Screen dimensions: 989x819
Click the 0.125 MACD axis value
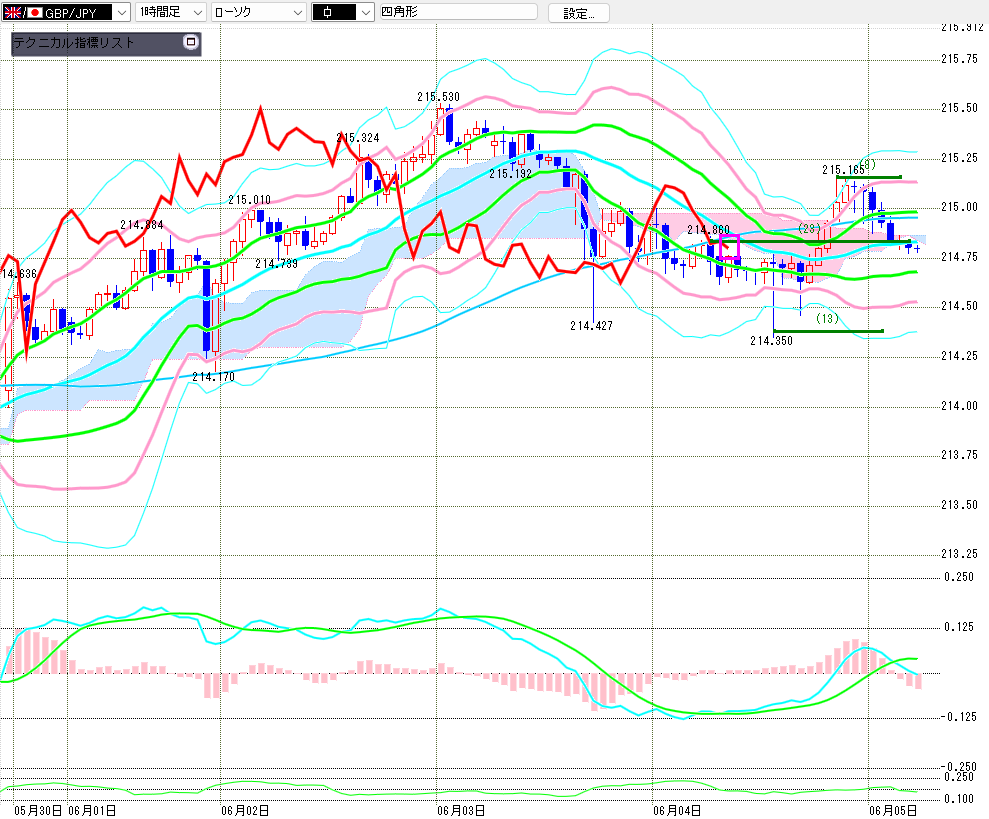tap(959, 627)
